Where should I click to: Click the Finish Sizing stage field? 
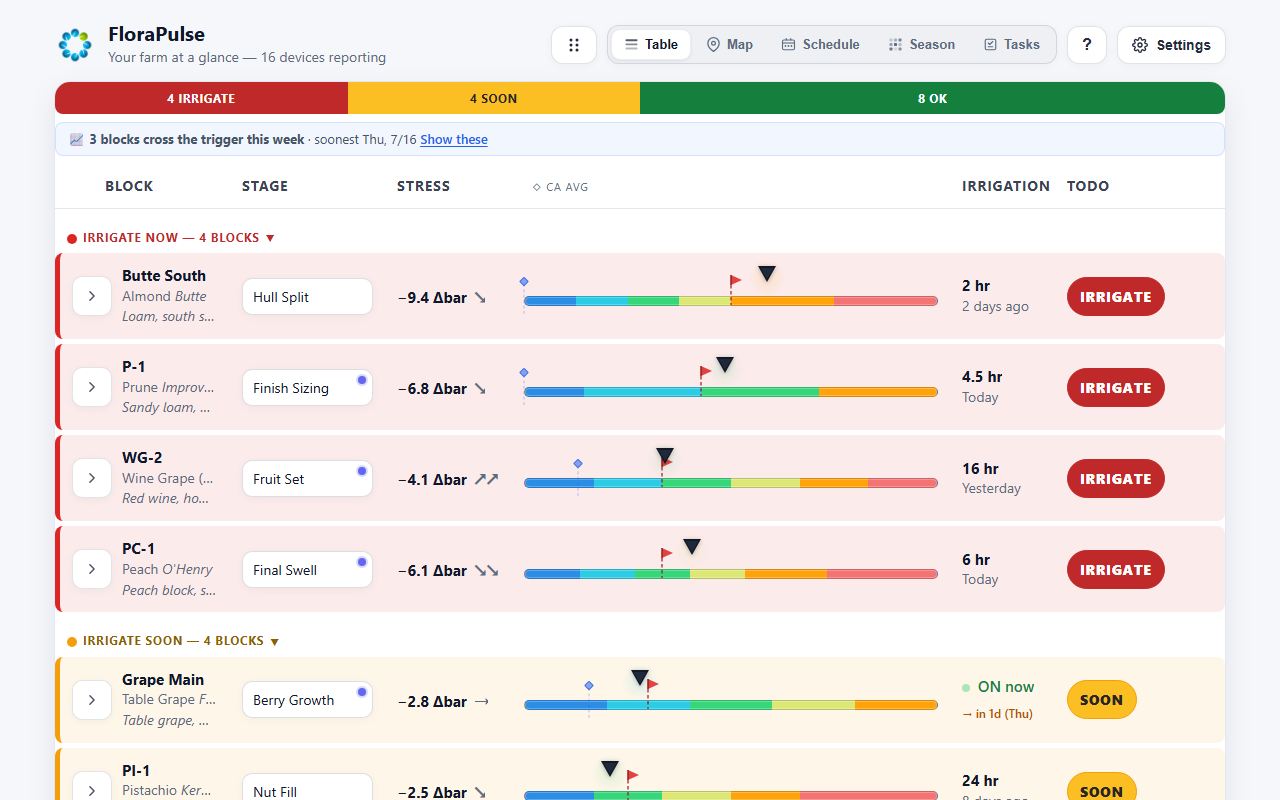307,388
